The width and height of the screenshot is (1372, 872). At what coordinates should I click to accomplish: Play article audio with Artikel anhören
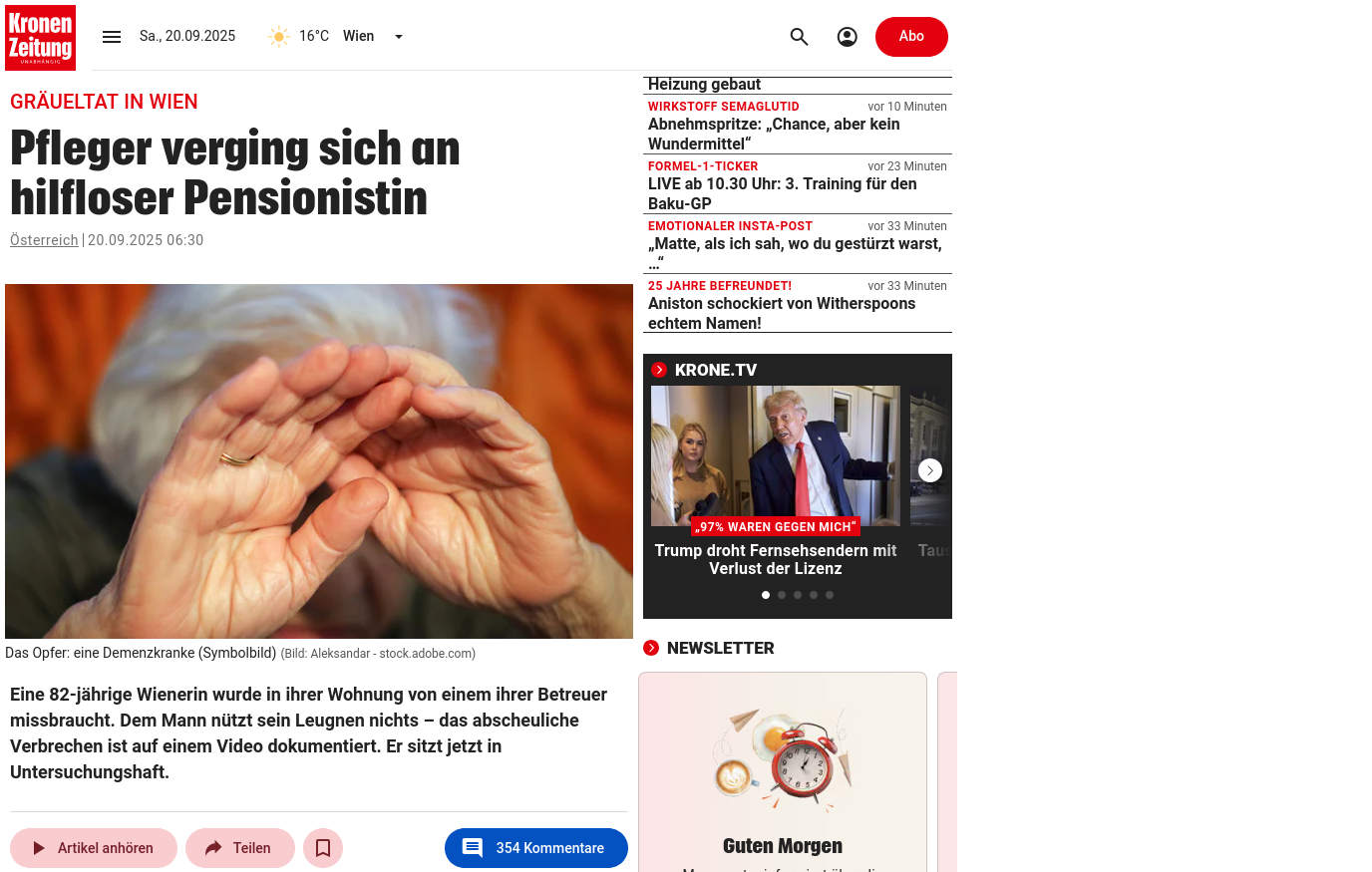[94, 848]
